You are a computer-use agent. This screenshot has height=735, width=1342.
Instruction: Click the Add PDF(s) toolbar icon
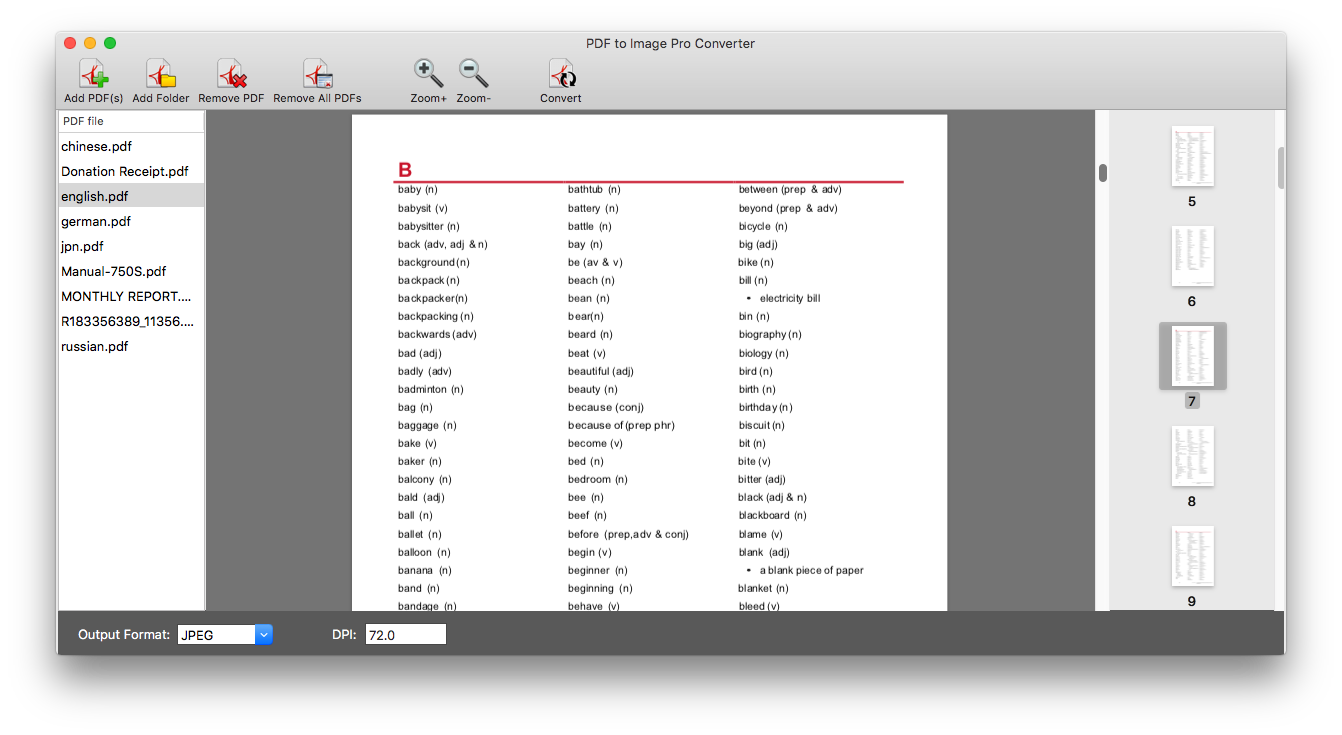[93, 75]
